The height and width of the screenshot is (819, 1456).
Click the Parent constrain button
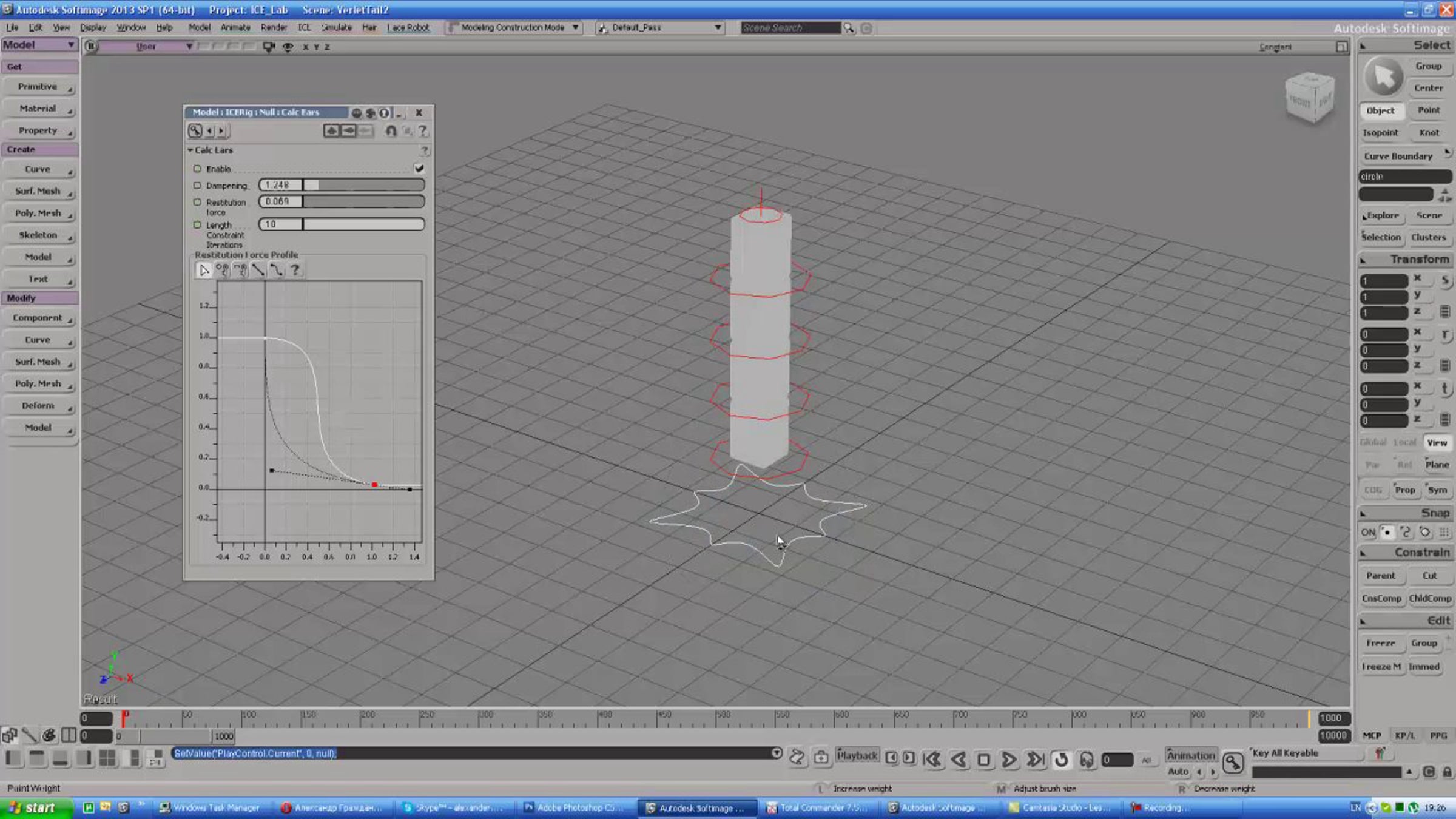click(x=1381, y=576)
